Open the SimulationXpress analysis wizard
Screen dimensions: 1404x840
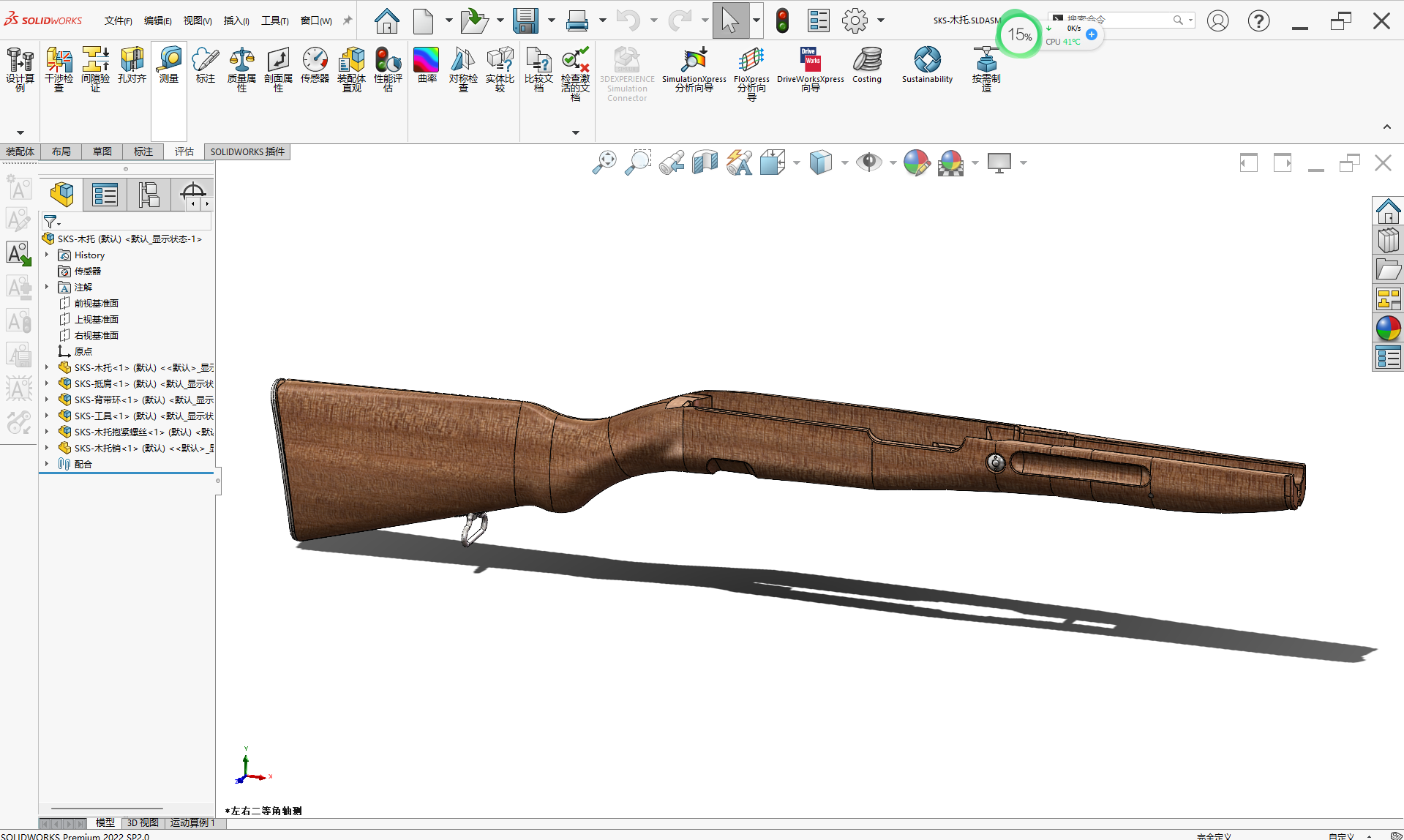coord(694,70)
